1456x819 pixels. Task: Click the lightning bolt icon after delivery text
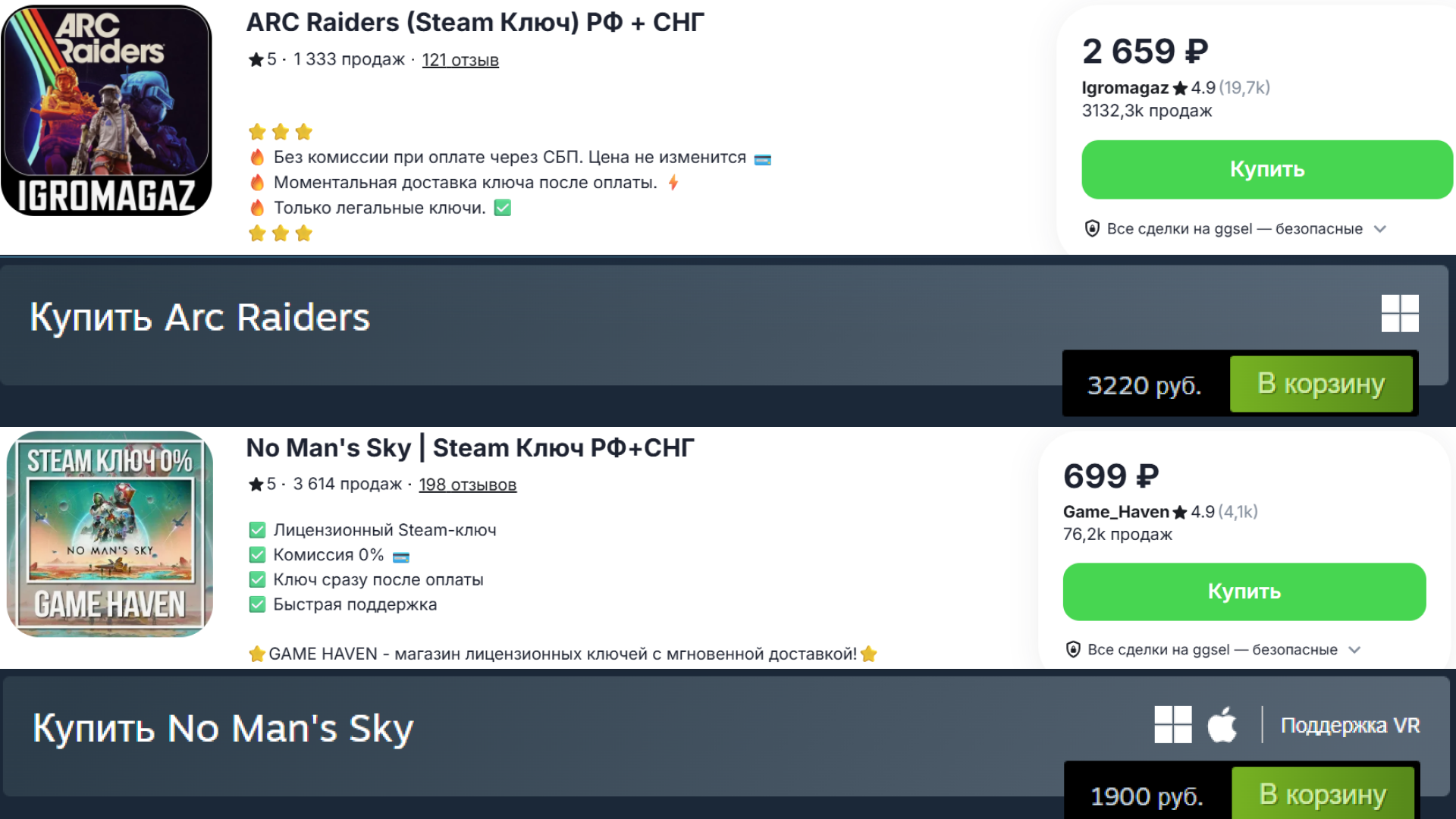click(x=673, y=182)
